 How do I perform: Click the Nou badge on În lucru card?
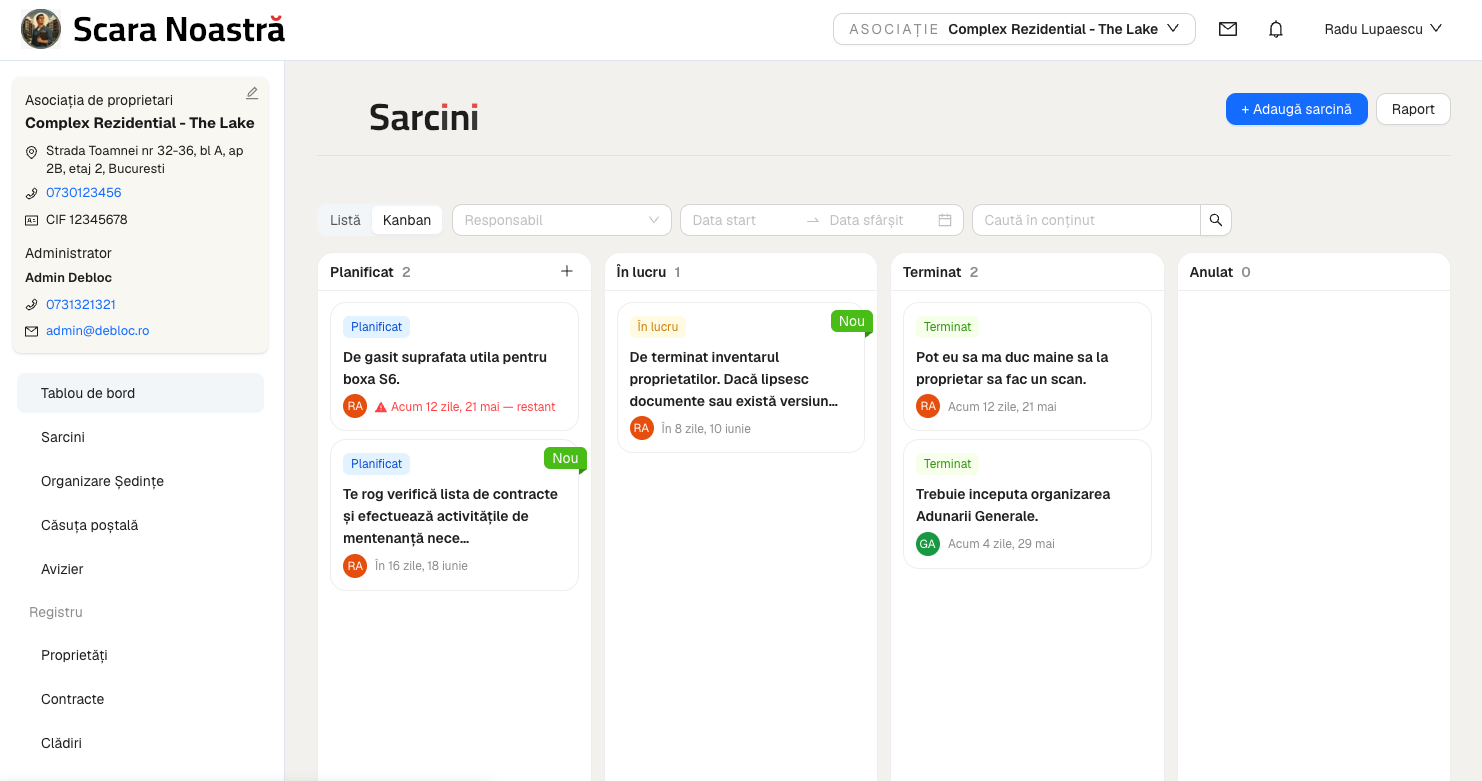coord(852,321)
